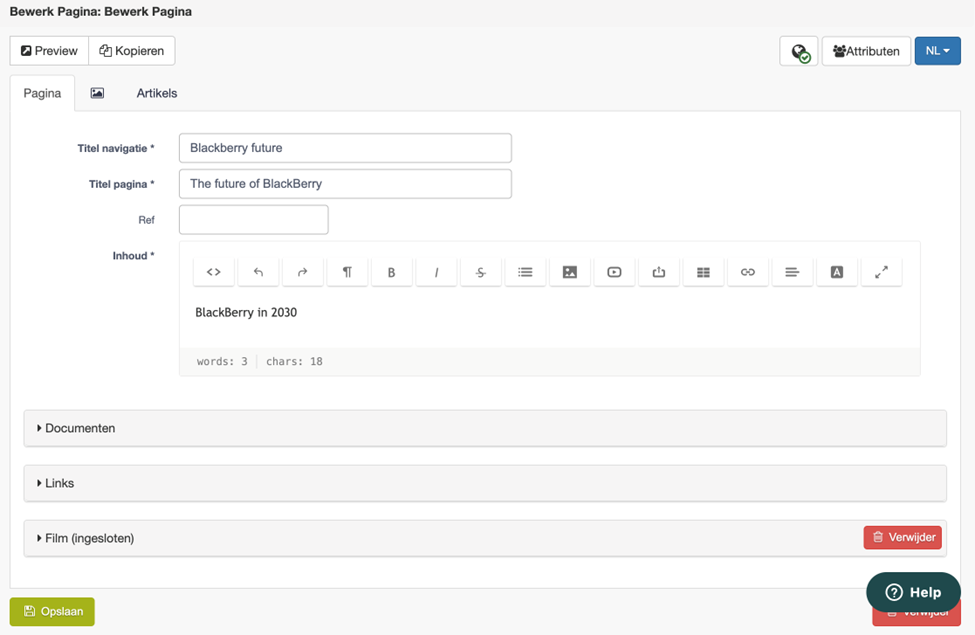Image resolution: width=975 pixels, height=635 pixels.
Task: Open the paragraph format options
Action: point(347,272)
